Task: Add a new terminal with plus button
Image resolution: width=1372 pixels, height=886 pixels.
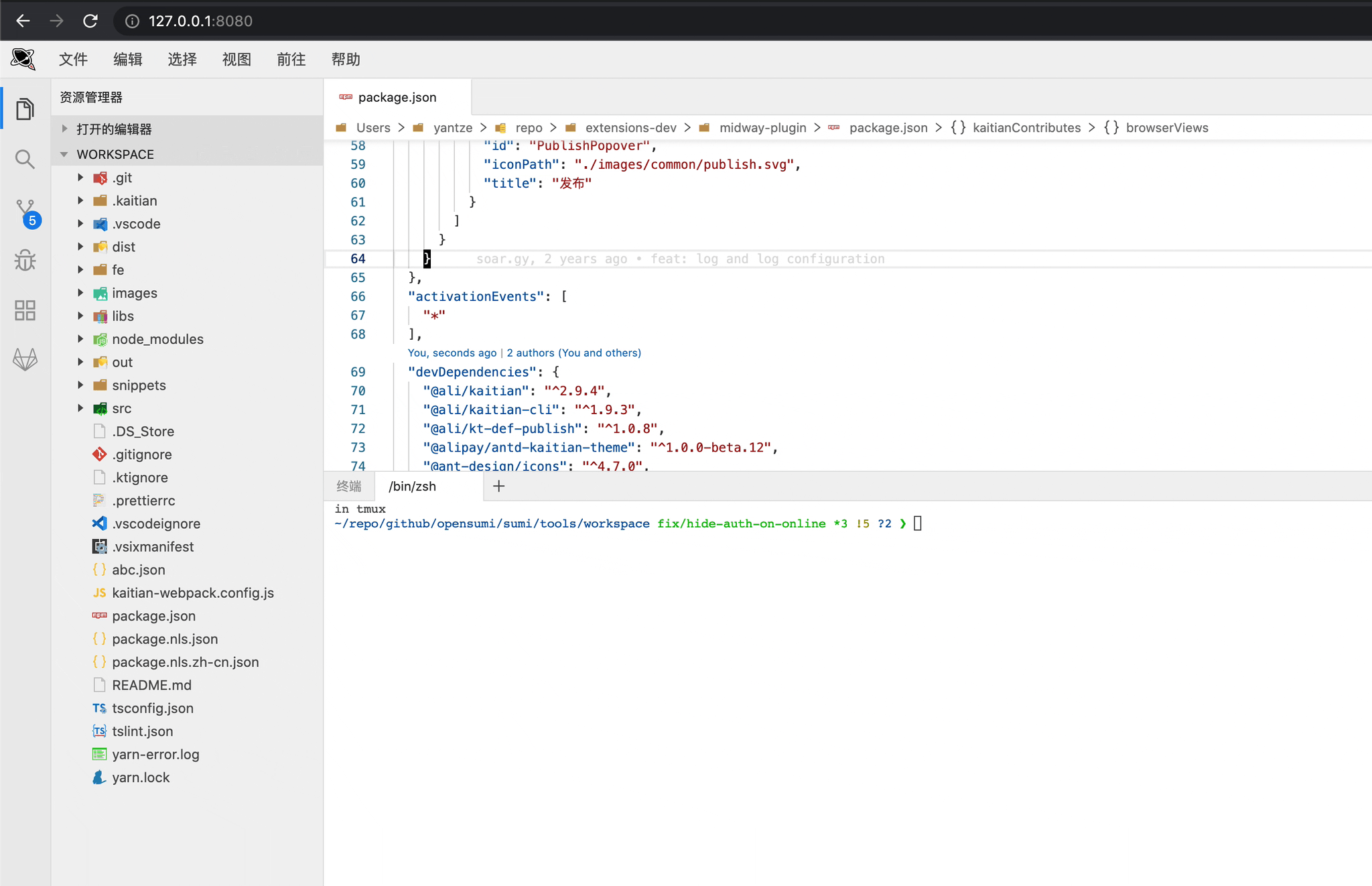Action: pos(498,487)
